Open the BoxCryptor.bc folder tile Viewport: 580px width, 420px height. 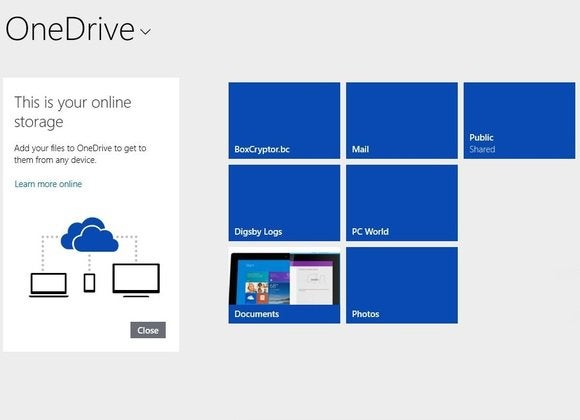pyautogui.click(x=284, y=121)
